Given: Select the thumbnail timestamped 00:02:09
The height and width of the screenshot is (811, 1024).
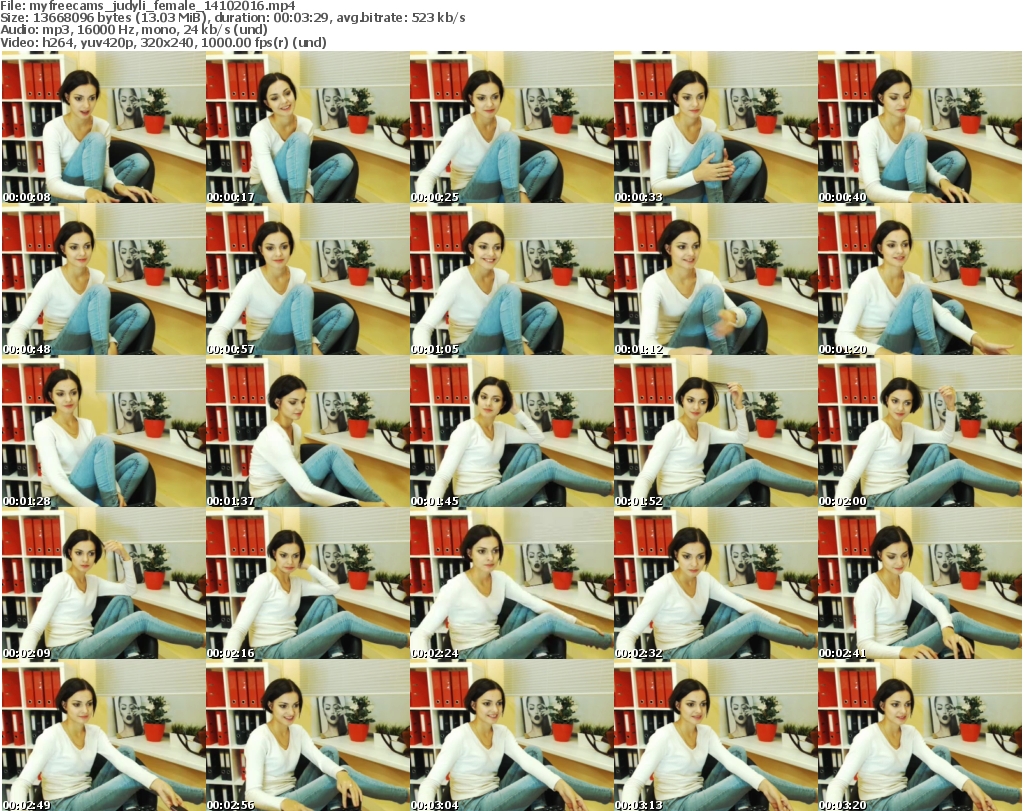Looking at the screenshot, I should [104, 584].
